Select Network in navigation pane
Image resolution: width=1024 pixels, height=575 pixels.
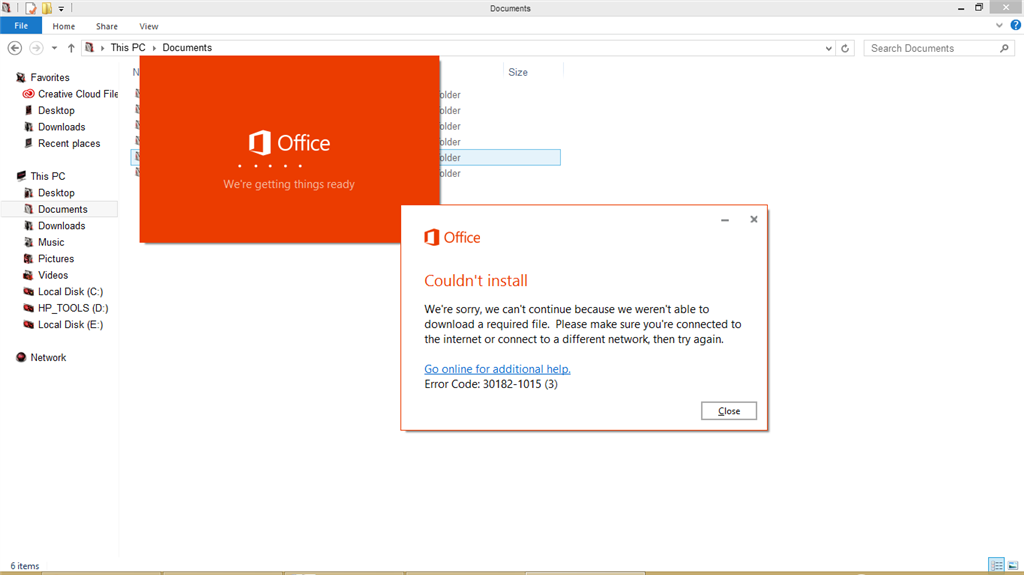[48, 357]
